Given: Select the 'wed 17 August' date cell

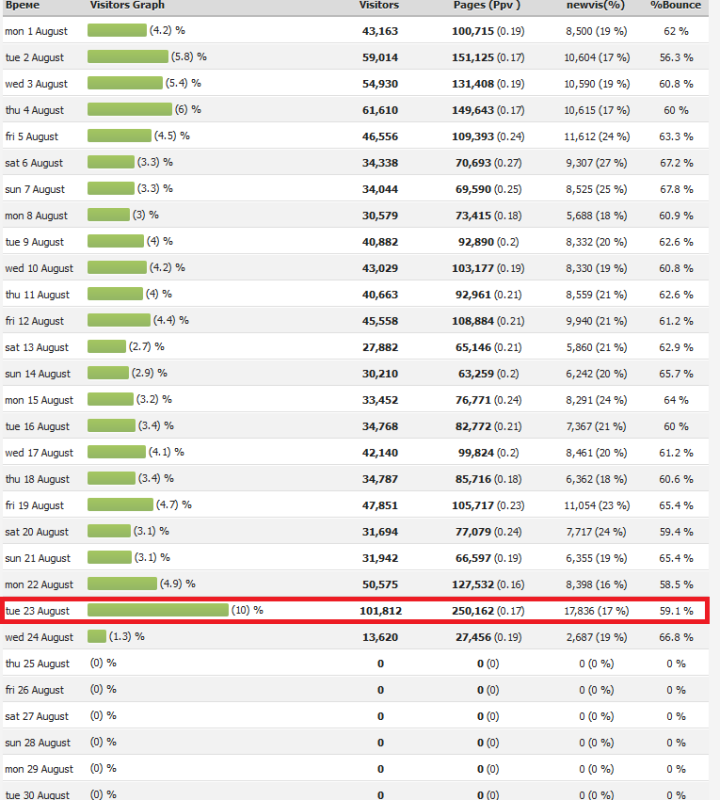Looking at the screenshot, I should coord(39,453).
